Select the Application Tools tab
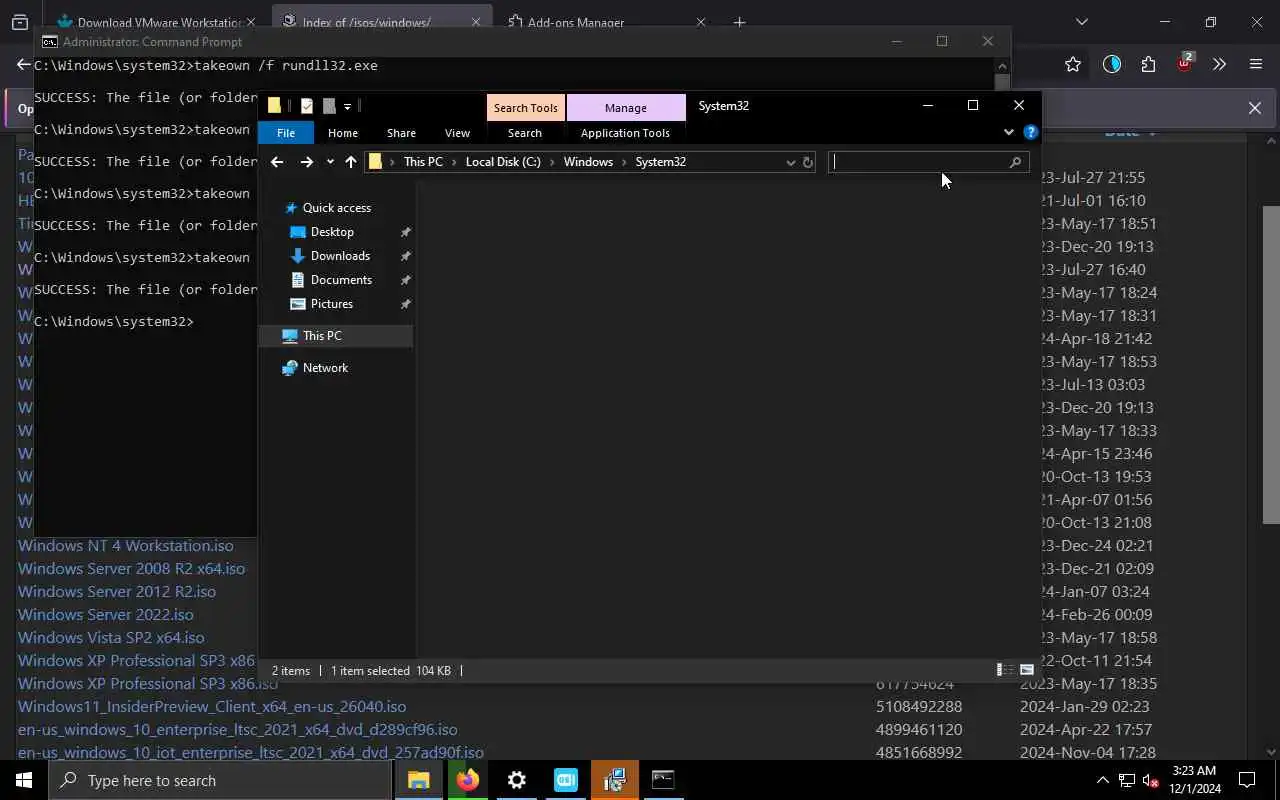Viewport: 1280px width, 800px height. click(625, 133)
